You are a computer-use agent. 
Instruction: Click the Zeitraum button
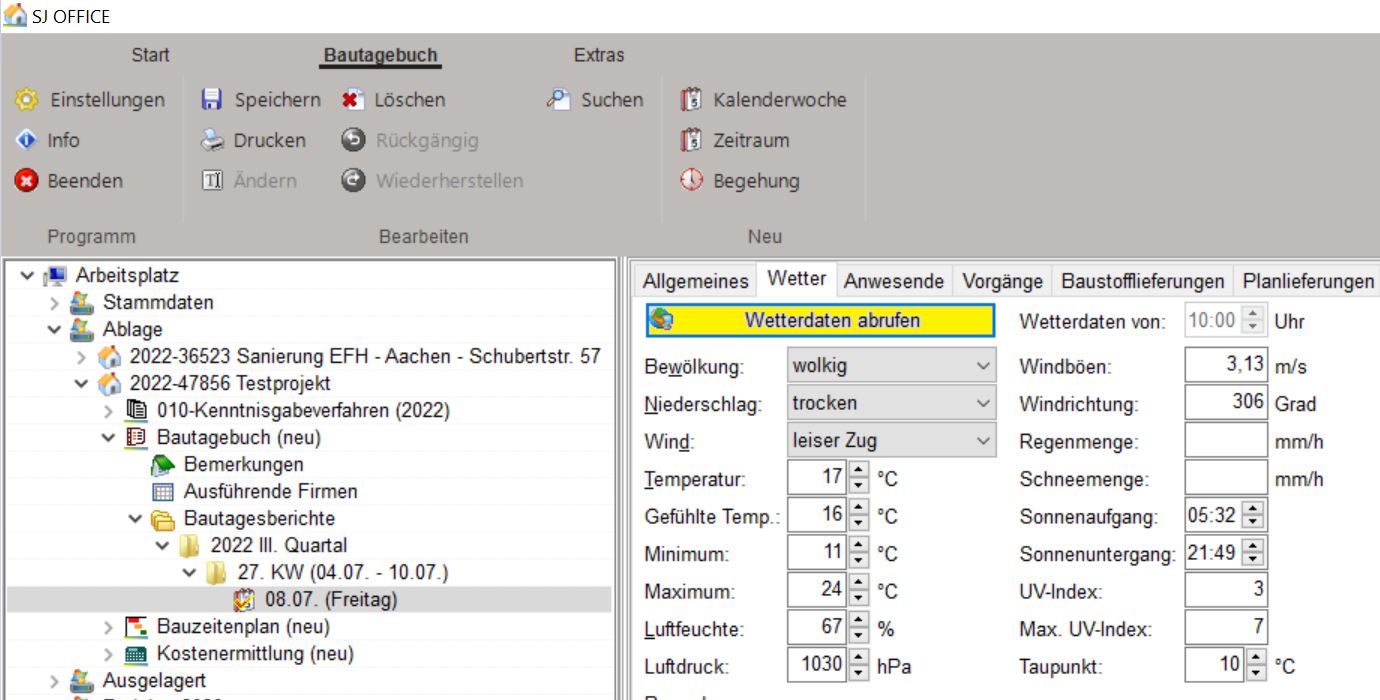750,141
